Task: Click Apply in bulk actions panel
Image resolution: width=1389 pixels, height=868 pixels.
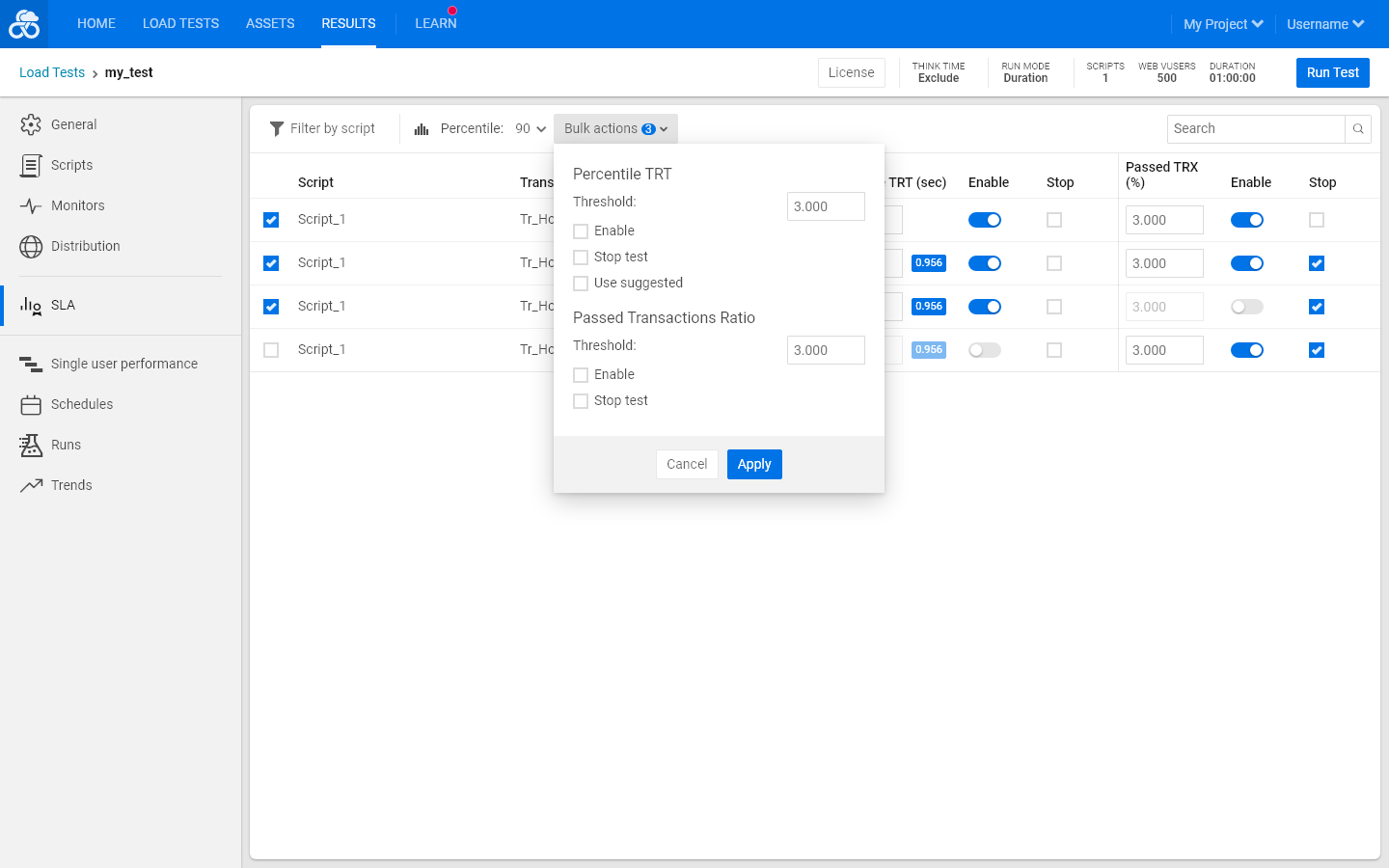Action: pos(754,464)
